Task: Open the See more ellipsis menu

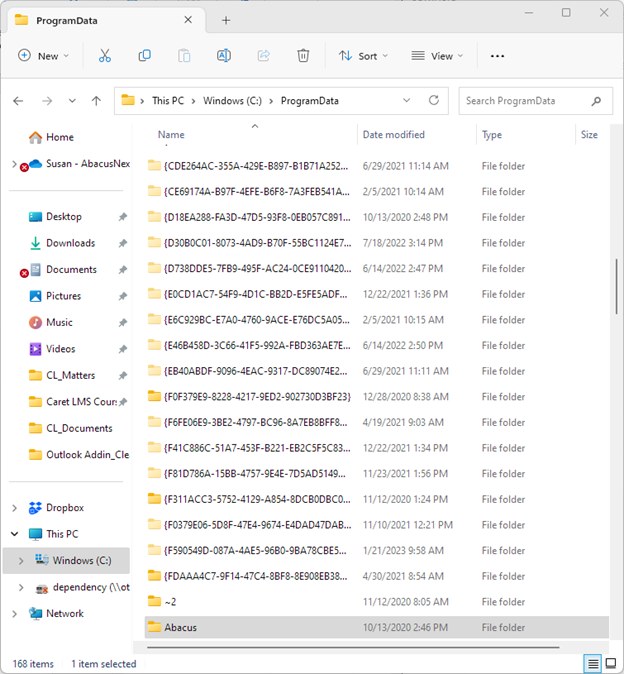Action: (x=497, y=56)
